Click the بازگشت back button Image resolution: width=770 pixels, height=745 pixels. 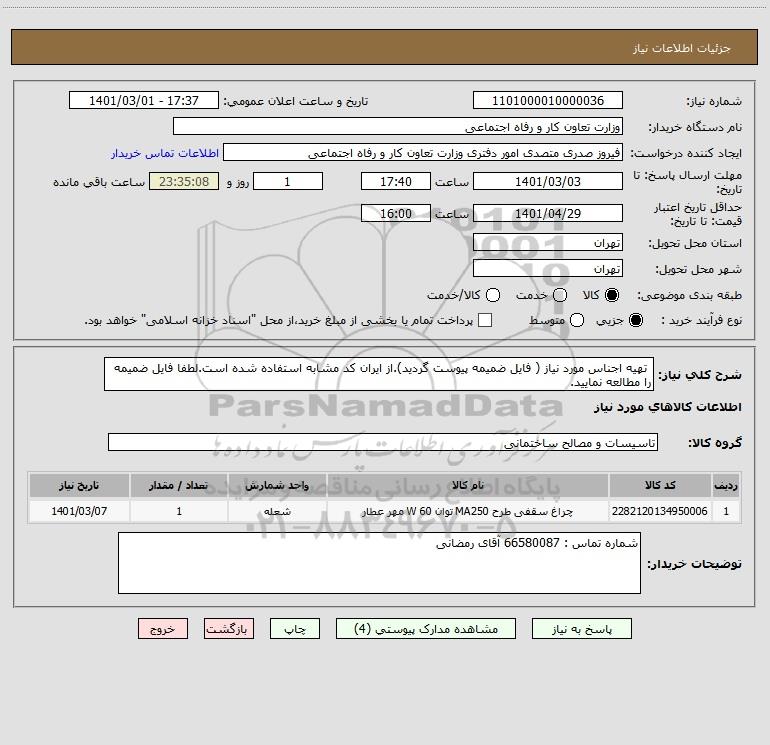(x=229, y=629)
